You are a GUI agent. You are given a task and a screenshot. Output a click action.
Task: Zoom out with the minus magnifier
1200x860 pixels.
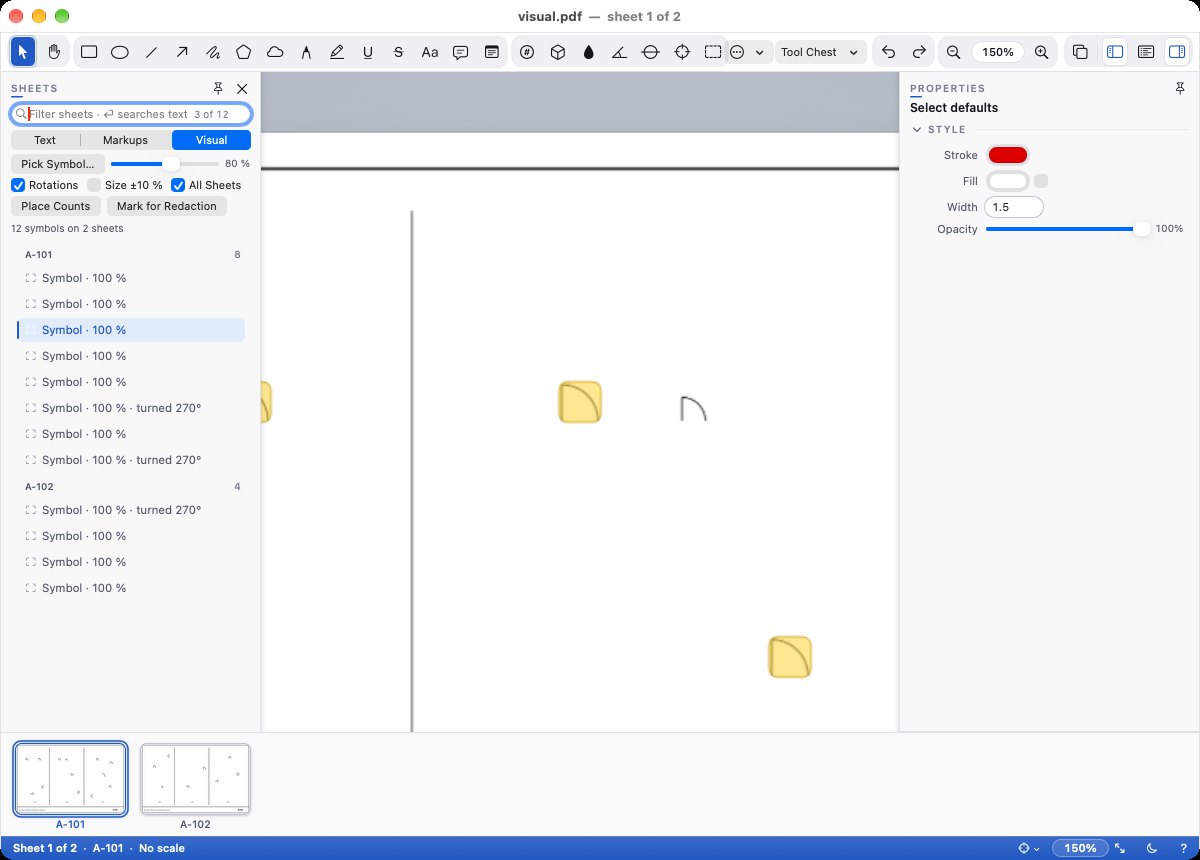(954, 52)
